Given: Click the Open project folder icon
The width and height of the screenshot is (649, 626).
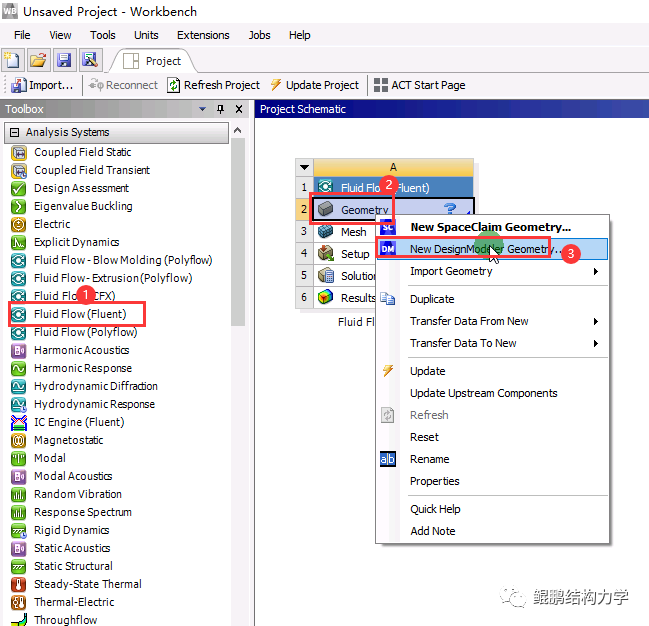Looking at the screenshot, I should click(38, 60).
